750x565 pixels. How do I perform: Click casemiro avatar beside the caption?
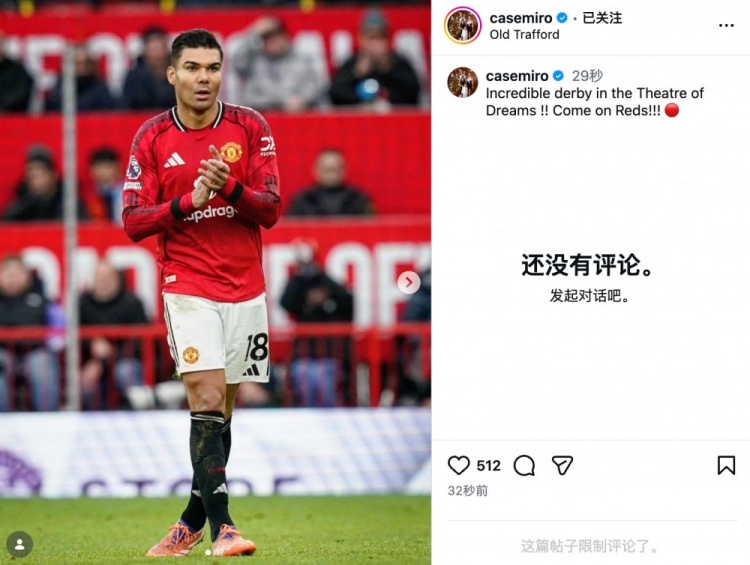463,82
